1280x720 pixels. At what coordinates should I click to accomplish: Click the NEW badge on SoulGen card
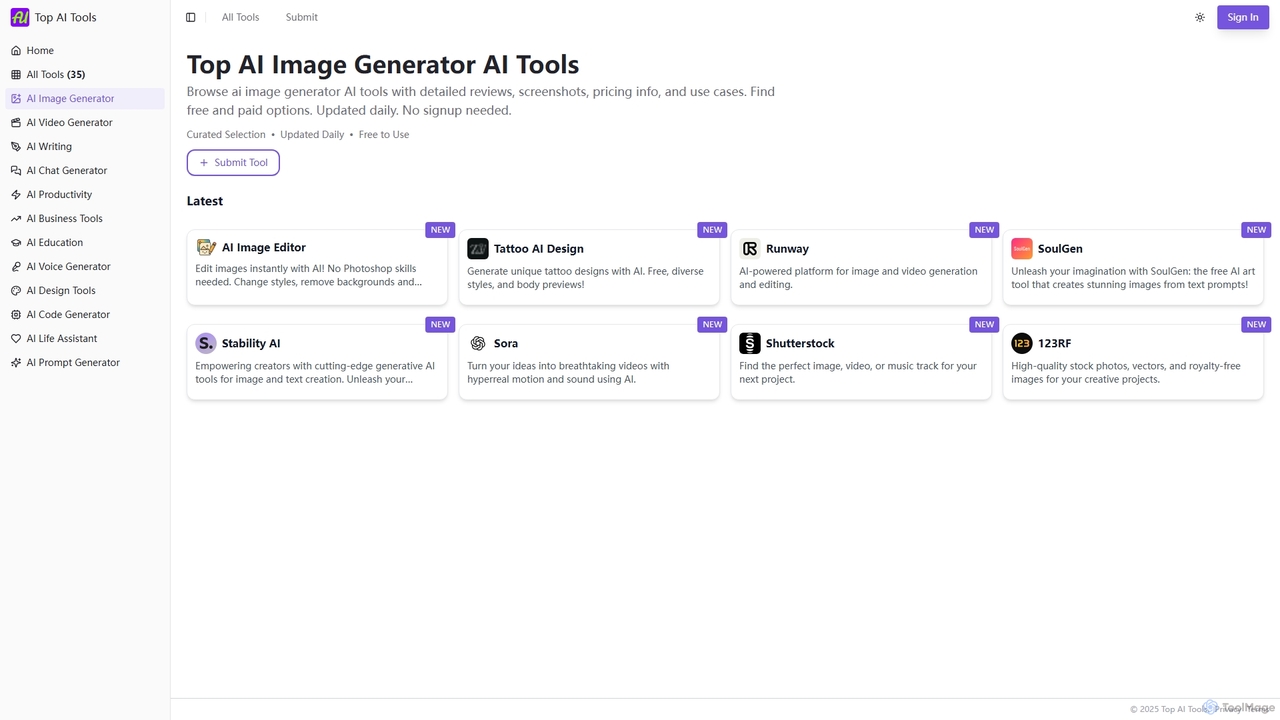[x=1256, y=229]
